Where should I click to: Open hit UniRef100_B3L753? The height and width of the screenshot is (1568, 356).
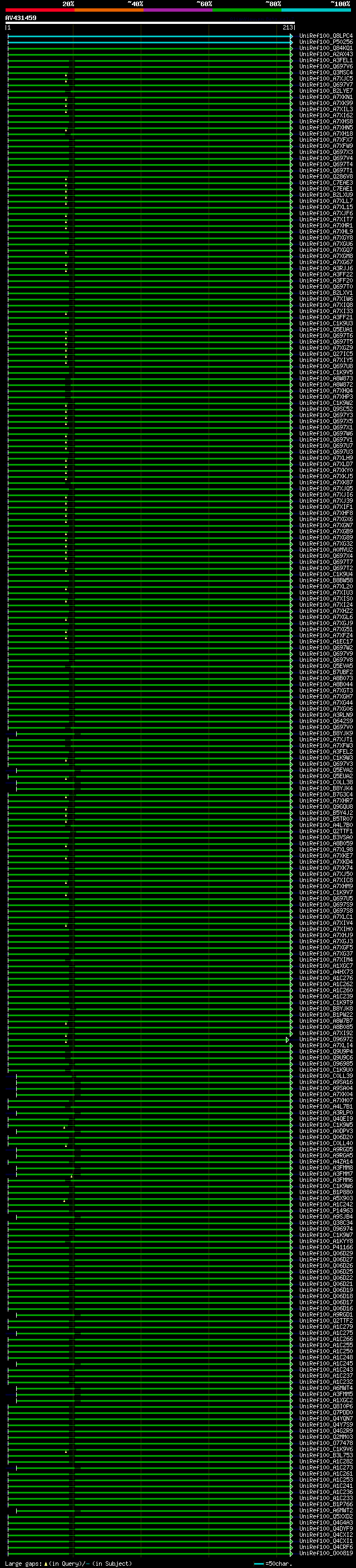pyautogui.click(x=317, y=1456)
